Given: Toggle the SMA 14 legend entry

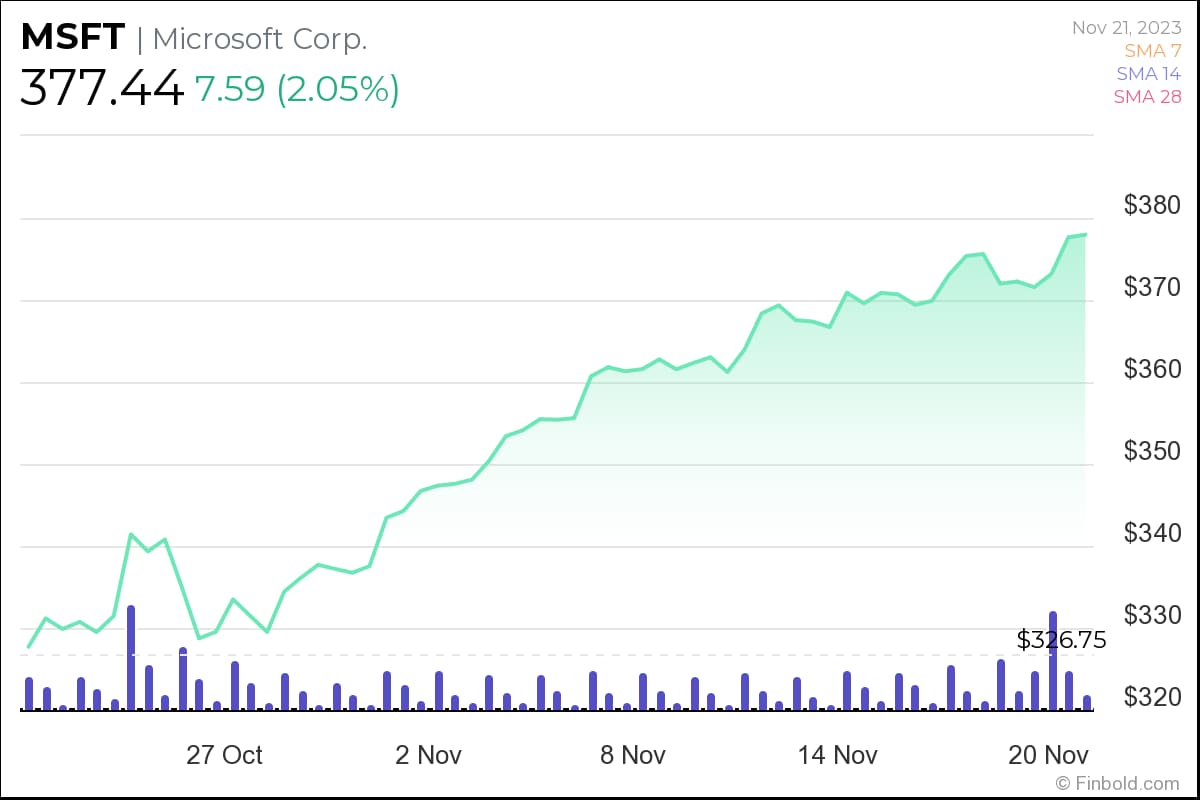Looking at the screenshot, I should click(x=1148, y=73).
